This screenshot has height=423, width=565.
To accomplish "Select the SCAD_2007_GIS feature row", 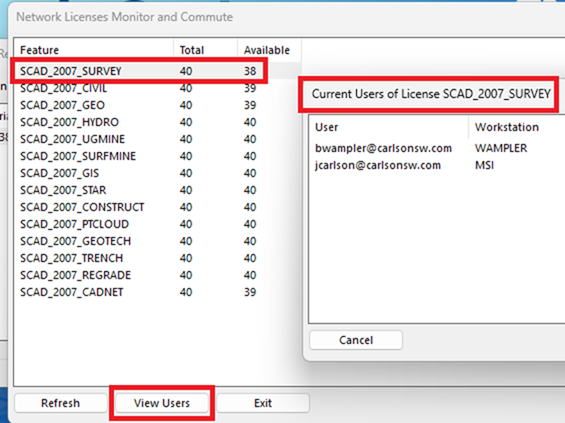I will click(157, 173).
